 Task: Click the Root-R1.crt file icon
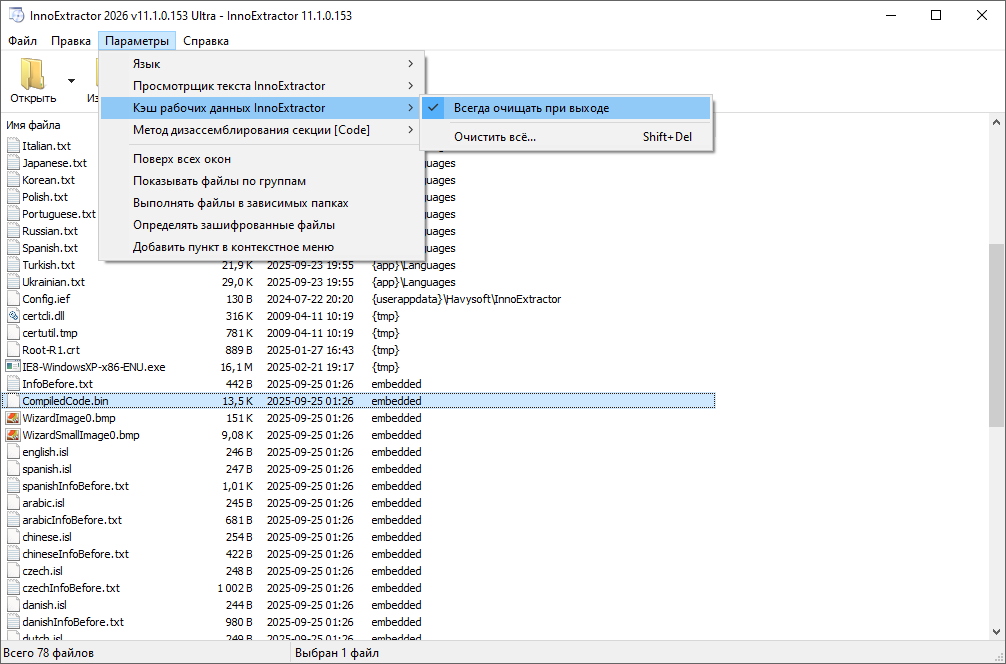(13, 350)
